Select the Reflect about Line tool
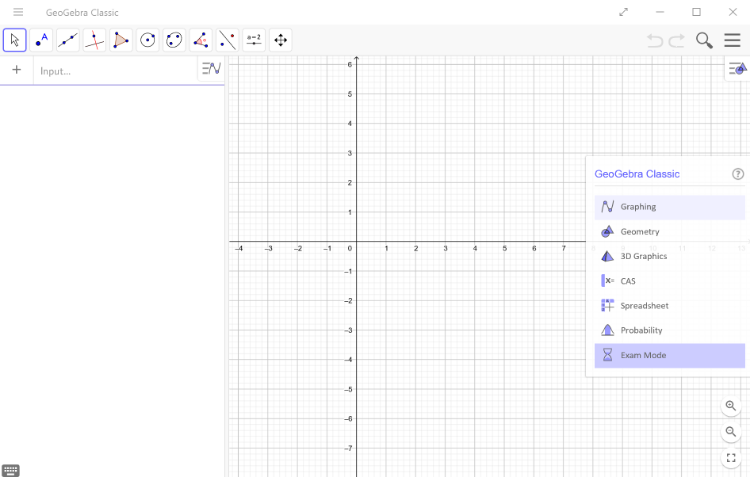Image resolution: width=750 pixels, height=477 pixels. click(x=227, y=40)
